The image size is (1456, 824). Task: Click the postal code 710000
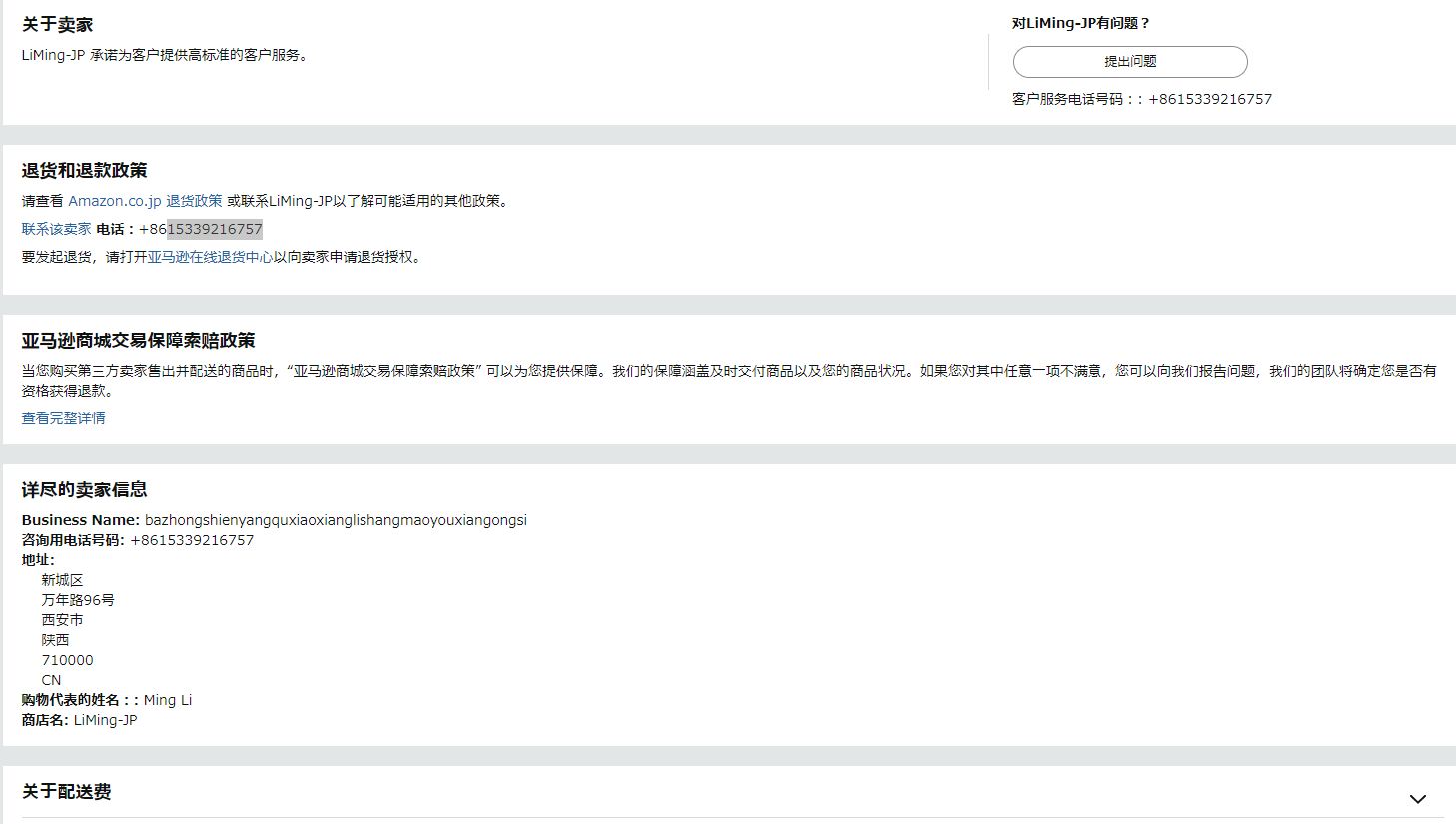point(67,660)
